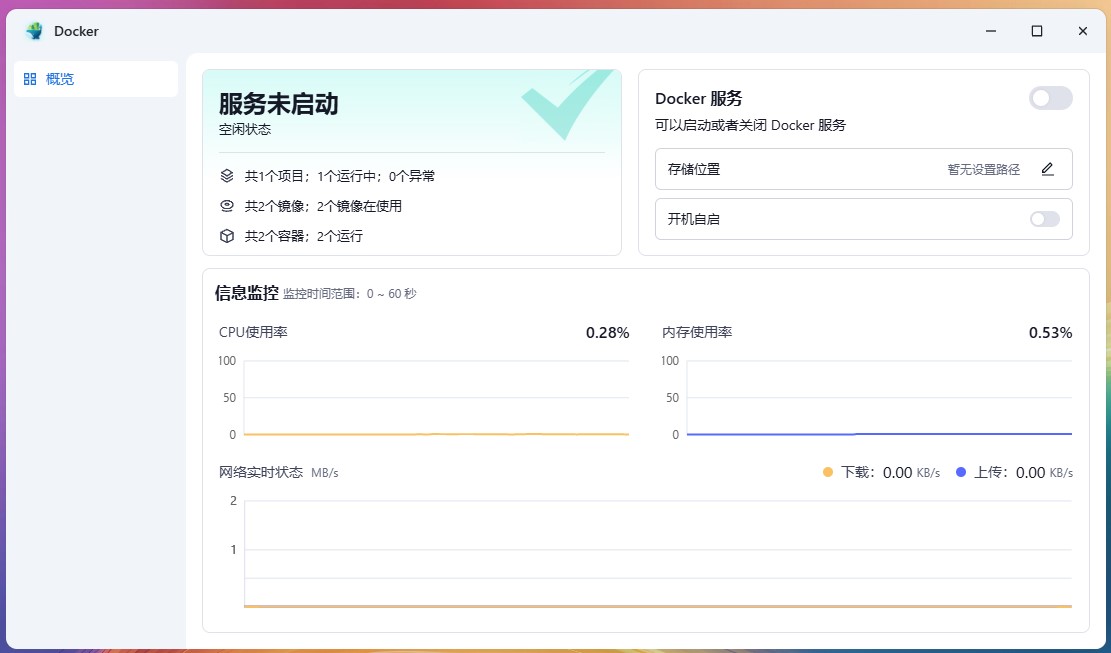Click the layers icon beside 共1个项目
Screen dimensions: 1111x653
coord(227,176)
